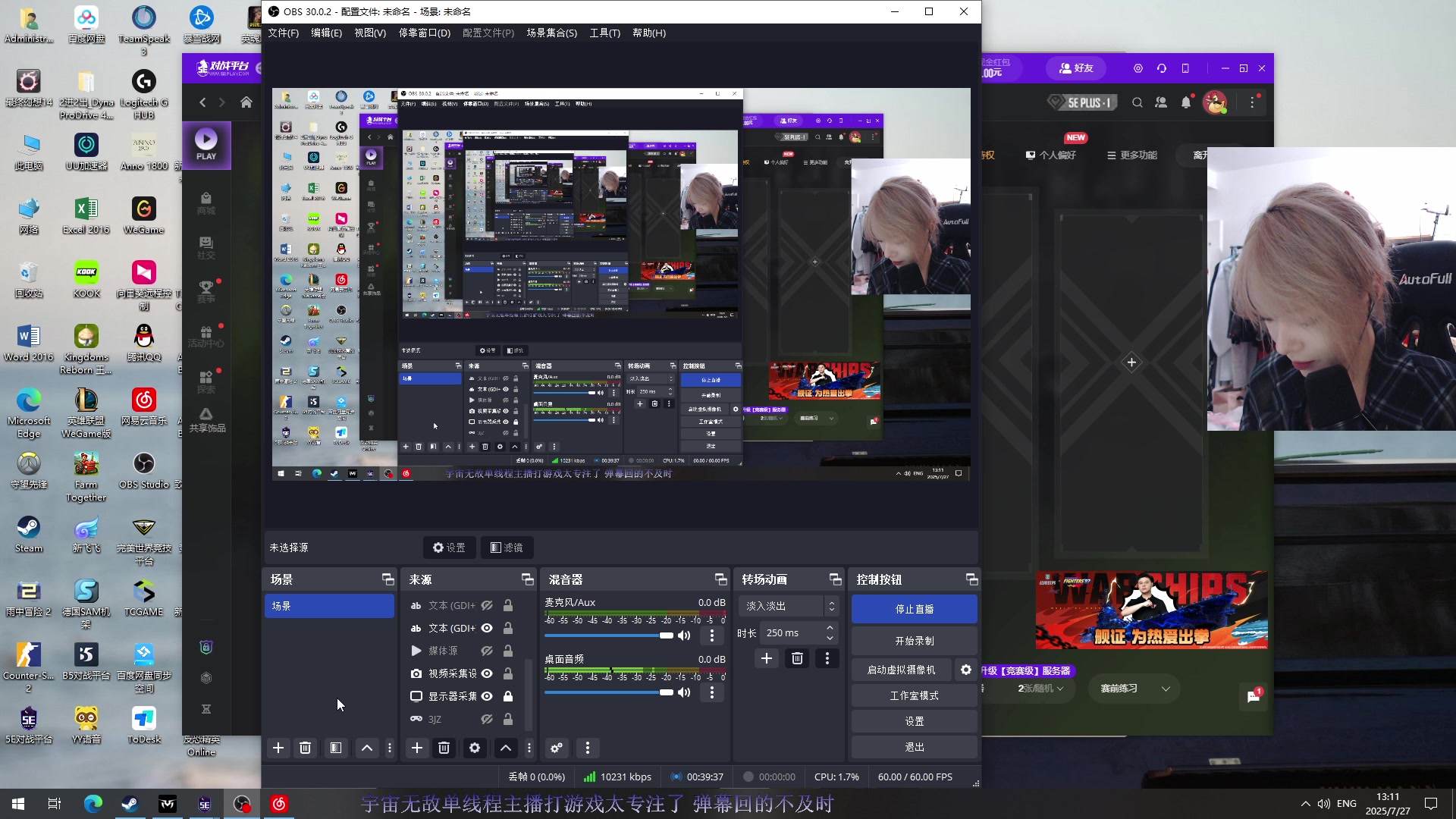This screenshot has width=1456, height=819.
Task: Pop out the 混音器 dock panel
Action: pyautogui.click(x=720, y=579)
